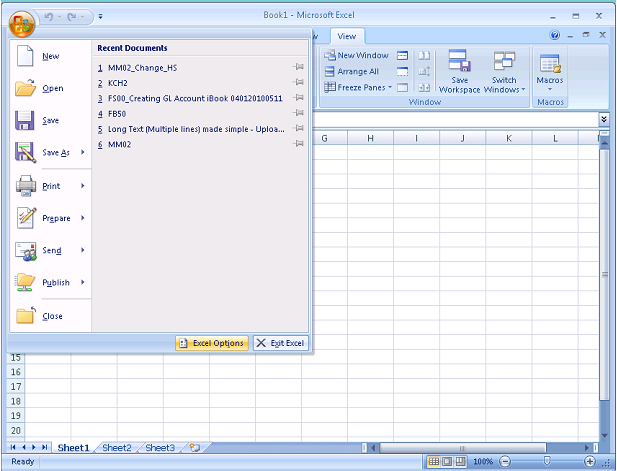Select column header K
617x471 pixels.
click(x=509, y=138)
